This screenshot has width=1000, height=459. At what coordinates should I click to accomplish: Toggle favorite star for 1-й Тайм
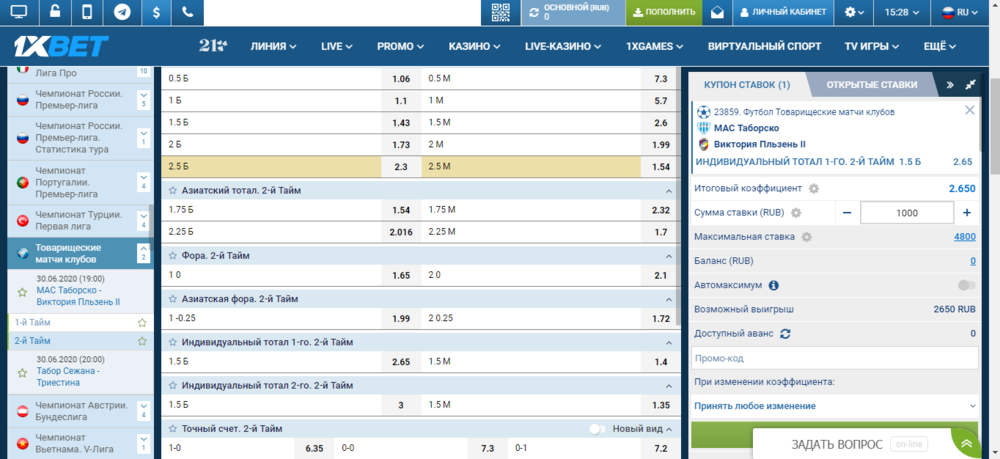click(x=142, y=323)
